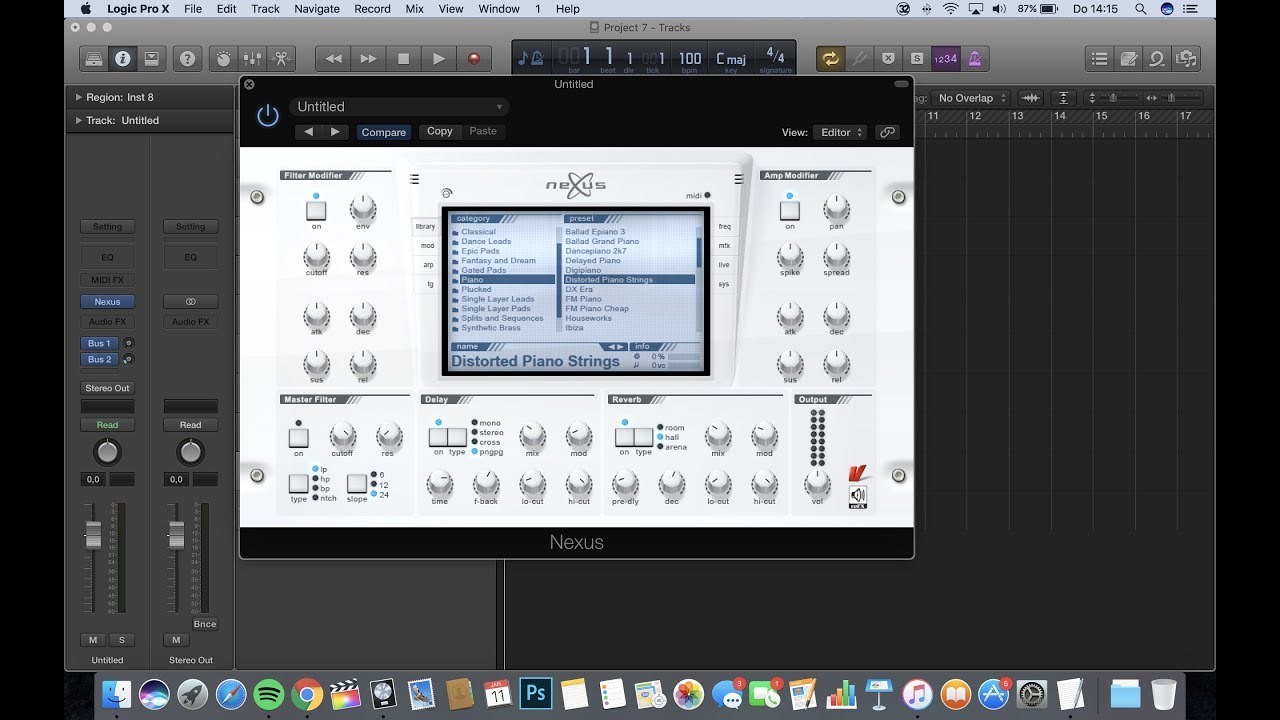1280x720 pixels.
Task: Open Smart Controls knob icon
Action: [x=224, y=58]
